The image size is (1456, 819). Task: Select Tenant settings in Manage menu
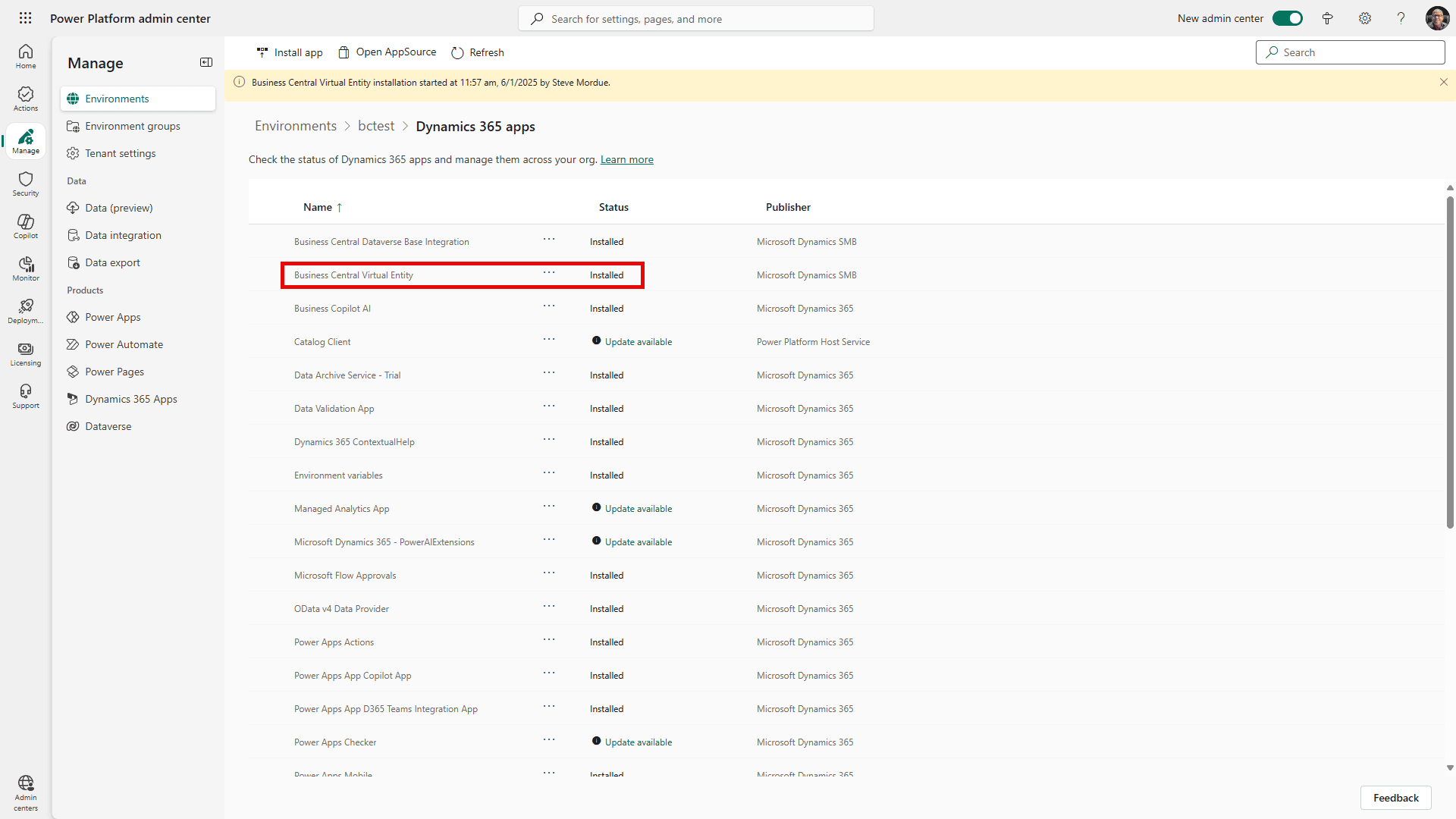pos(121,153)
